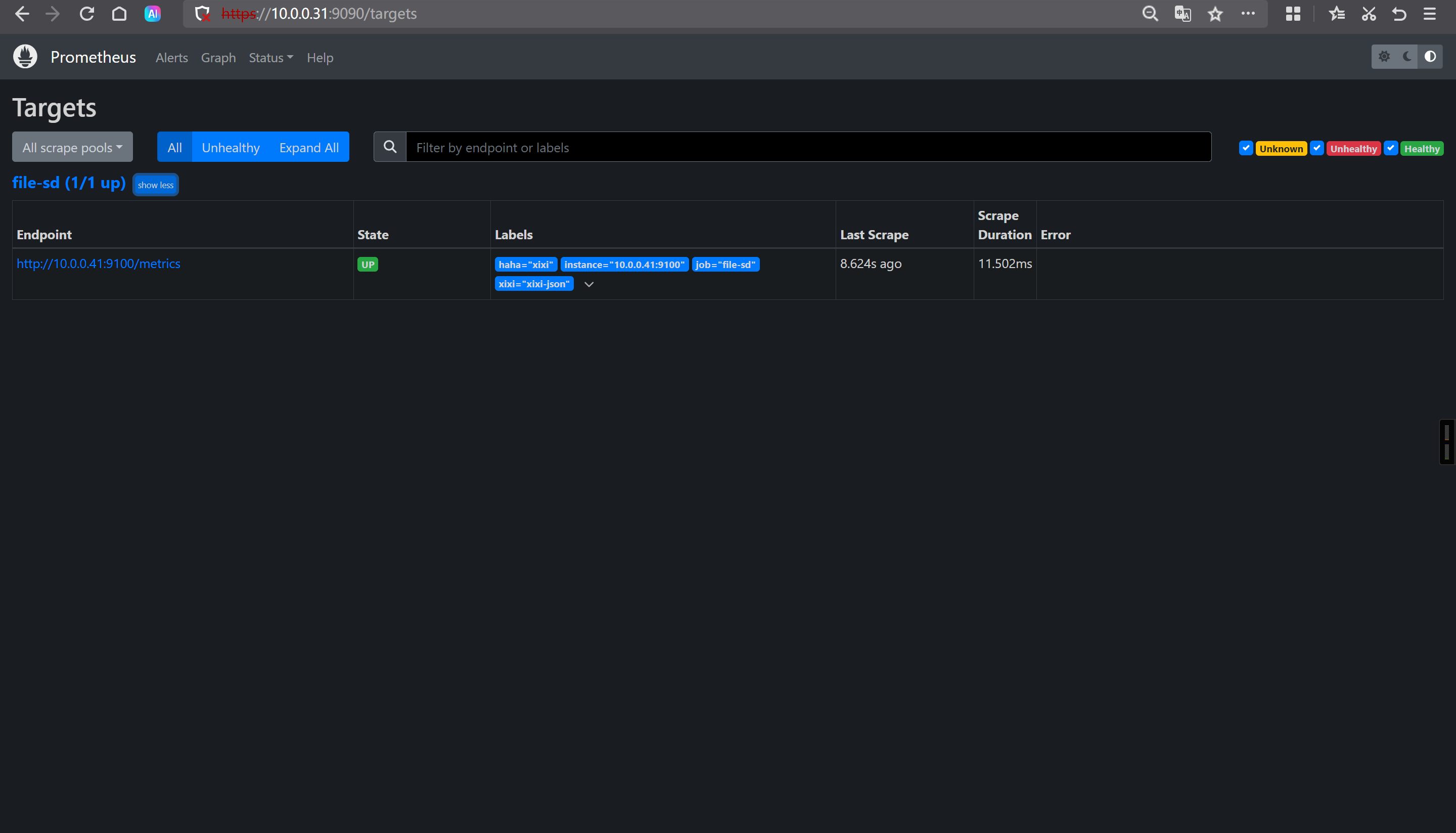Select the Unhealthy filter button
This screenshot has width=1456, height=833.
point(231,147)
